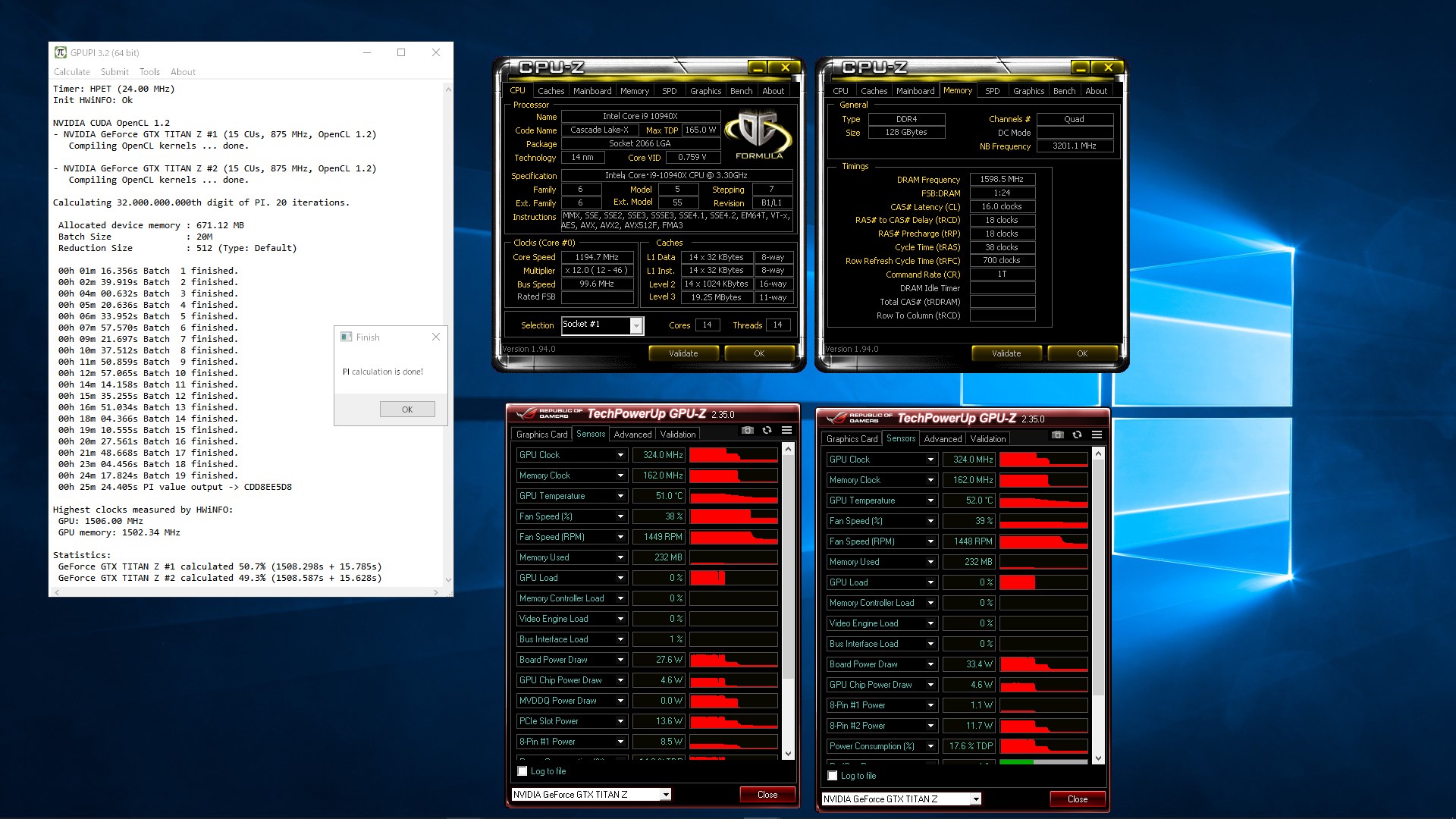Click the CPU Name field Intel Core i9 10940X

point(640,116)
